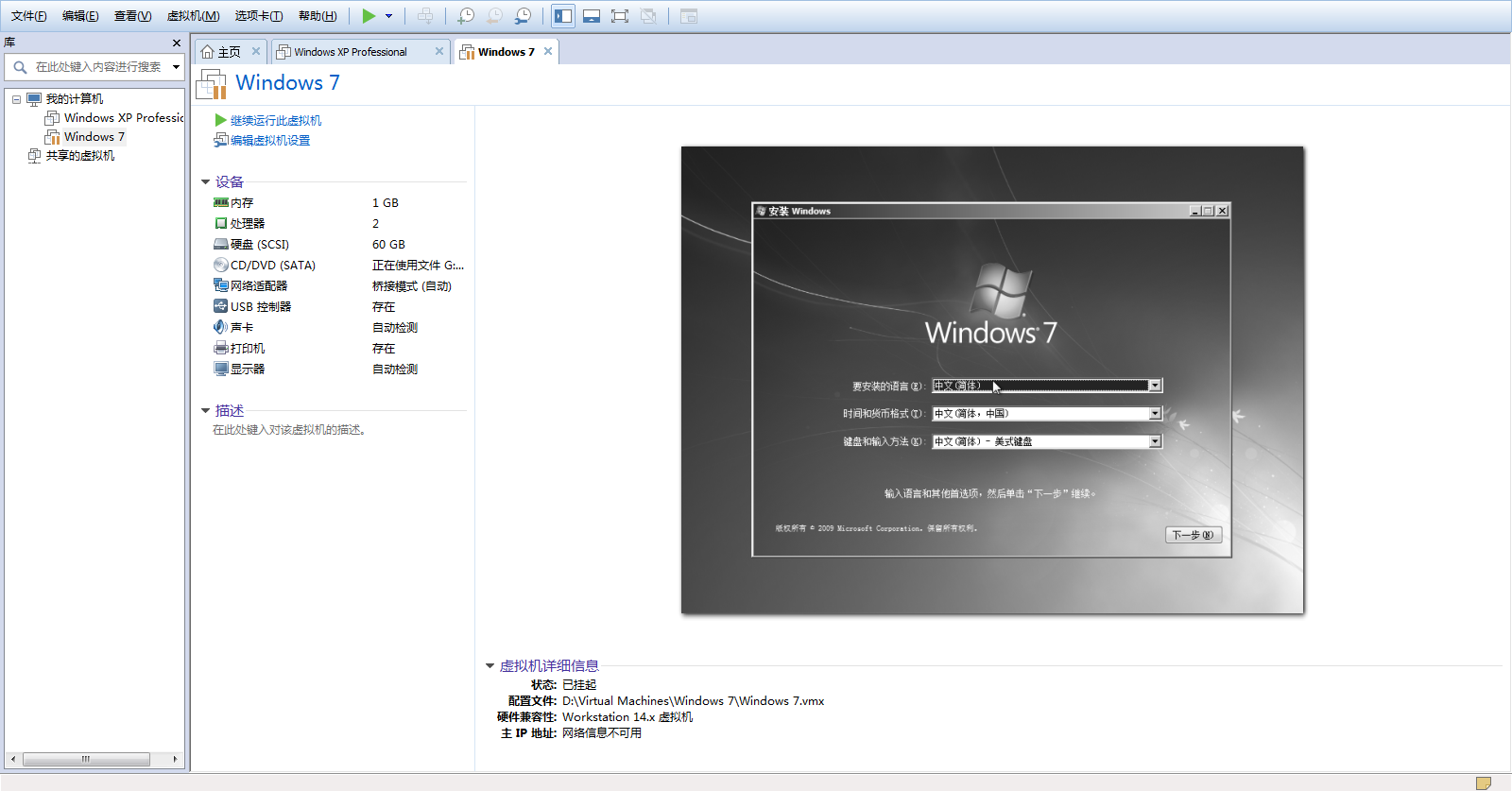Collapse the 虚拟机详细信息 section
The height and width of the screenshot is (791, 1512).
pyautogui.click(x=490, y=665)
